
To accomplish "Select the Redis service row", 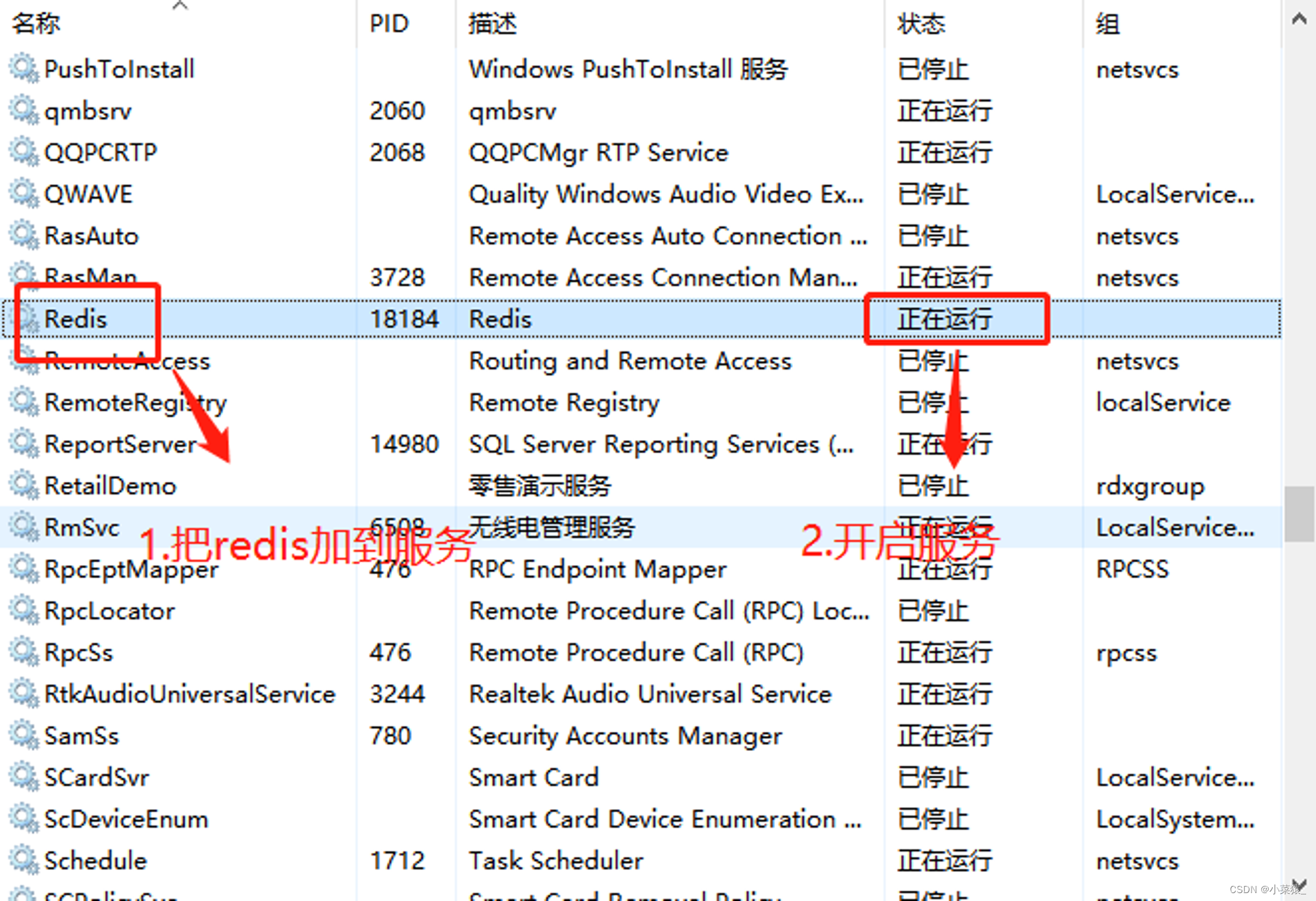I will coord(76,319).
